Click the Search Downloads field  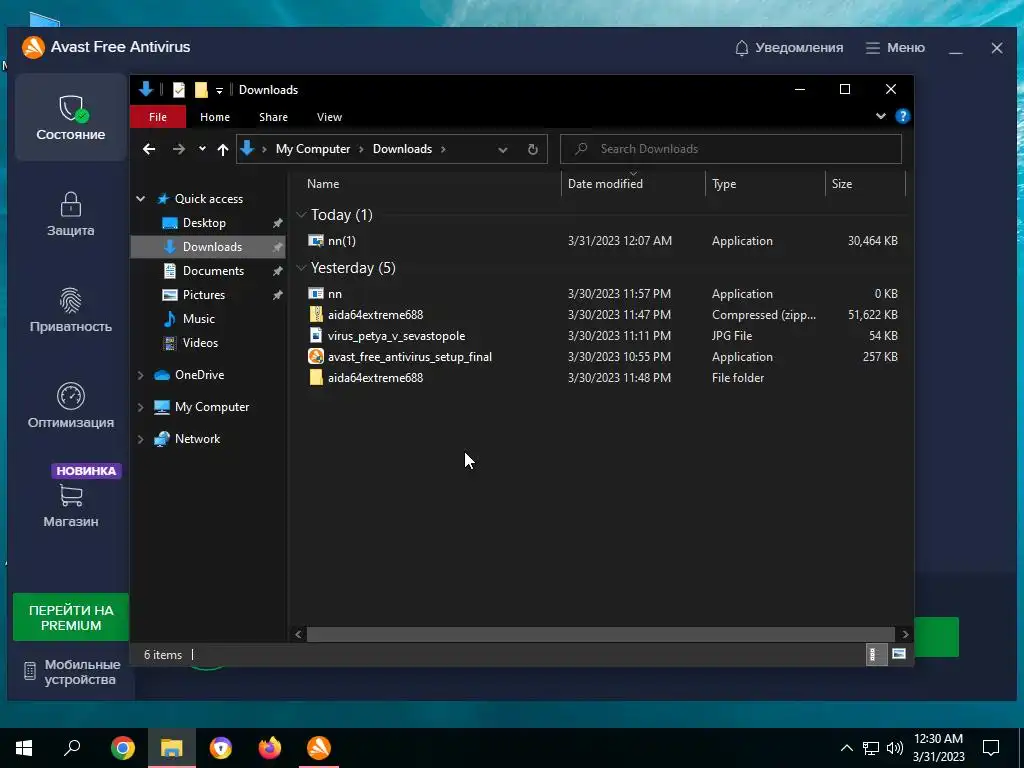tap(731, 149)
